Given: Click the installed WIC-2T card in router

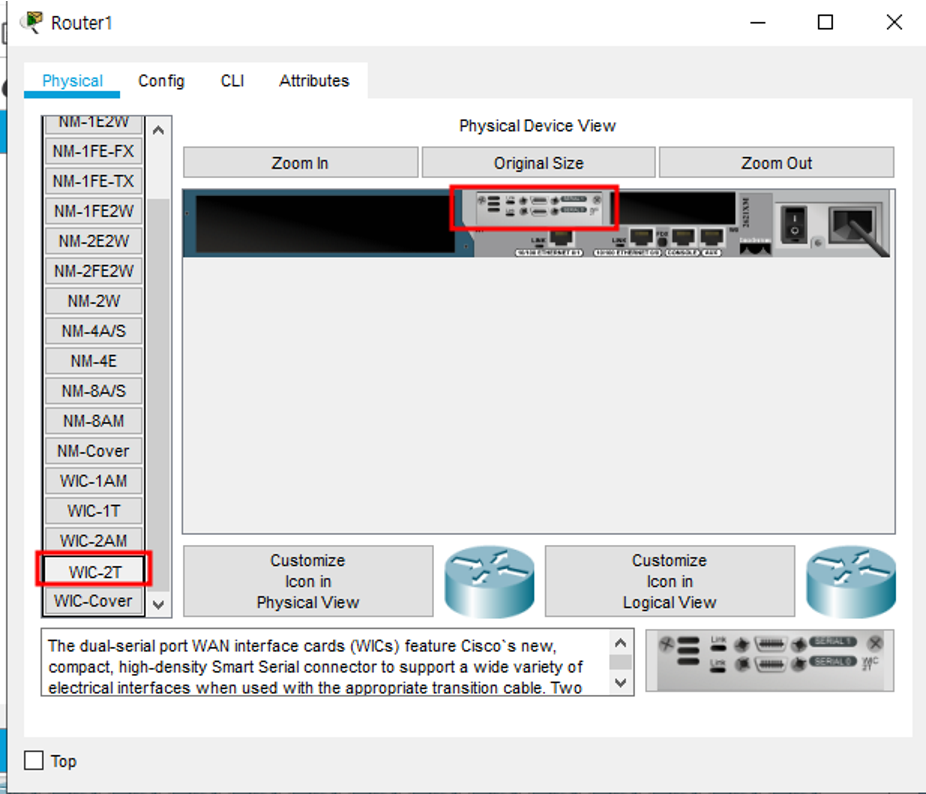Looking at the screenshot, I should coord(534,206).
